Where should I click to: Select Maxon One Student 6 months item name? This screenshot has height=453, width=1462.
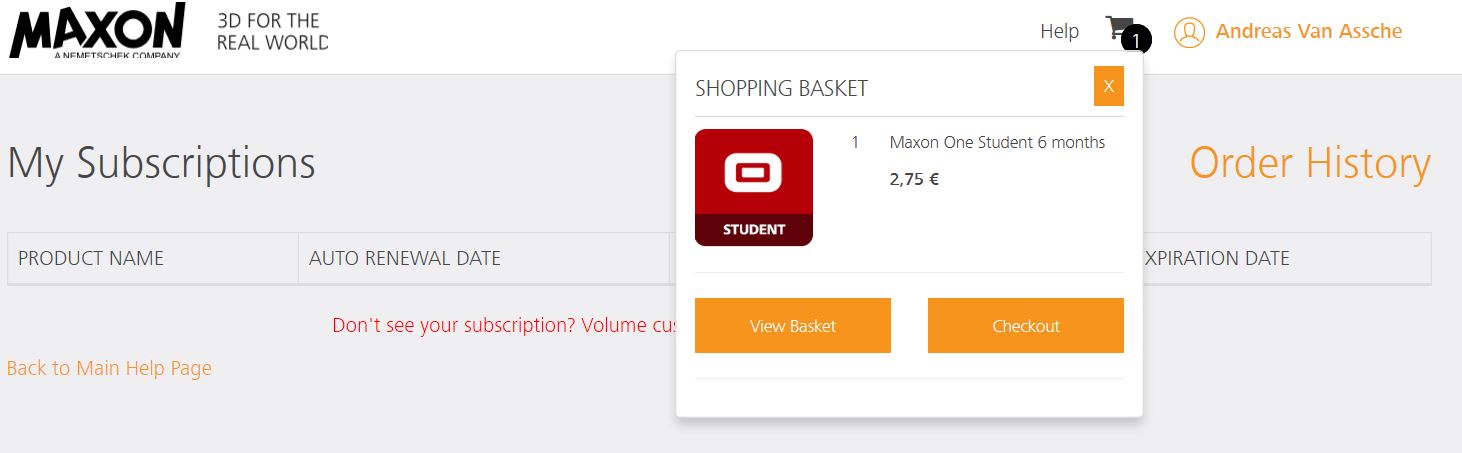[997, 142]
